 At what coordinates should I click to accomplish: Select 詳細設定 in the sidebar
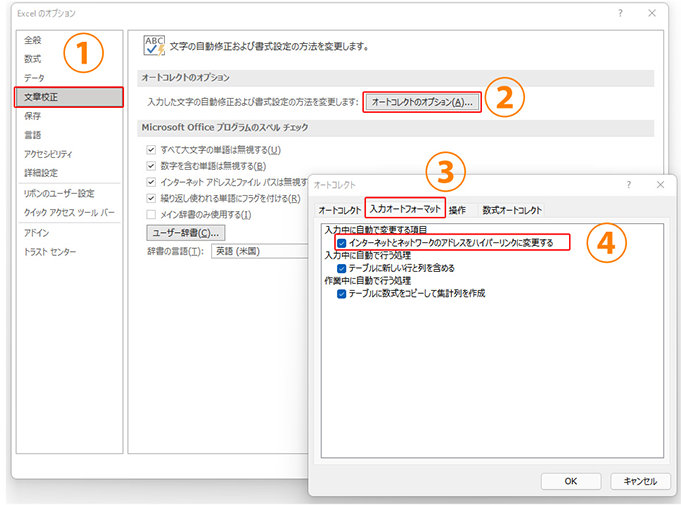point(41,173)
